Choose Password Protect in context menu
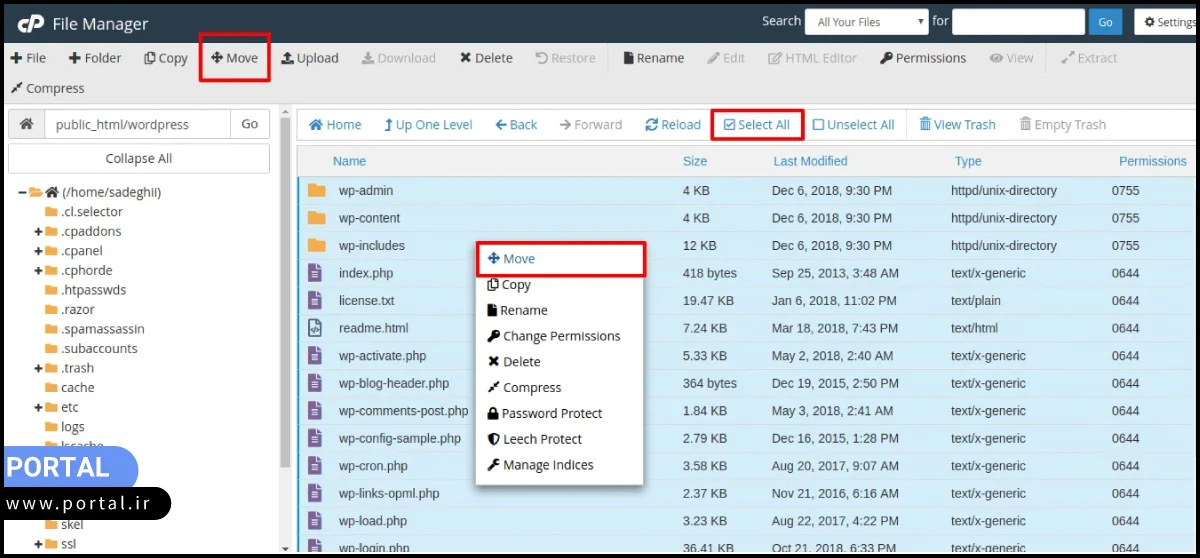The image size is (1200, 558). [x=559, y=414]
